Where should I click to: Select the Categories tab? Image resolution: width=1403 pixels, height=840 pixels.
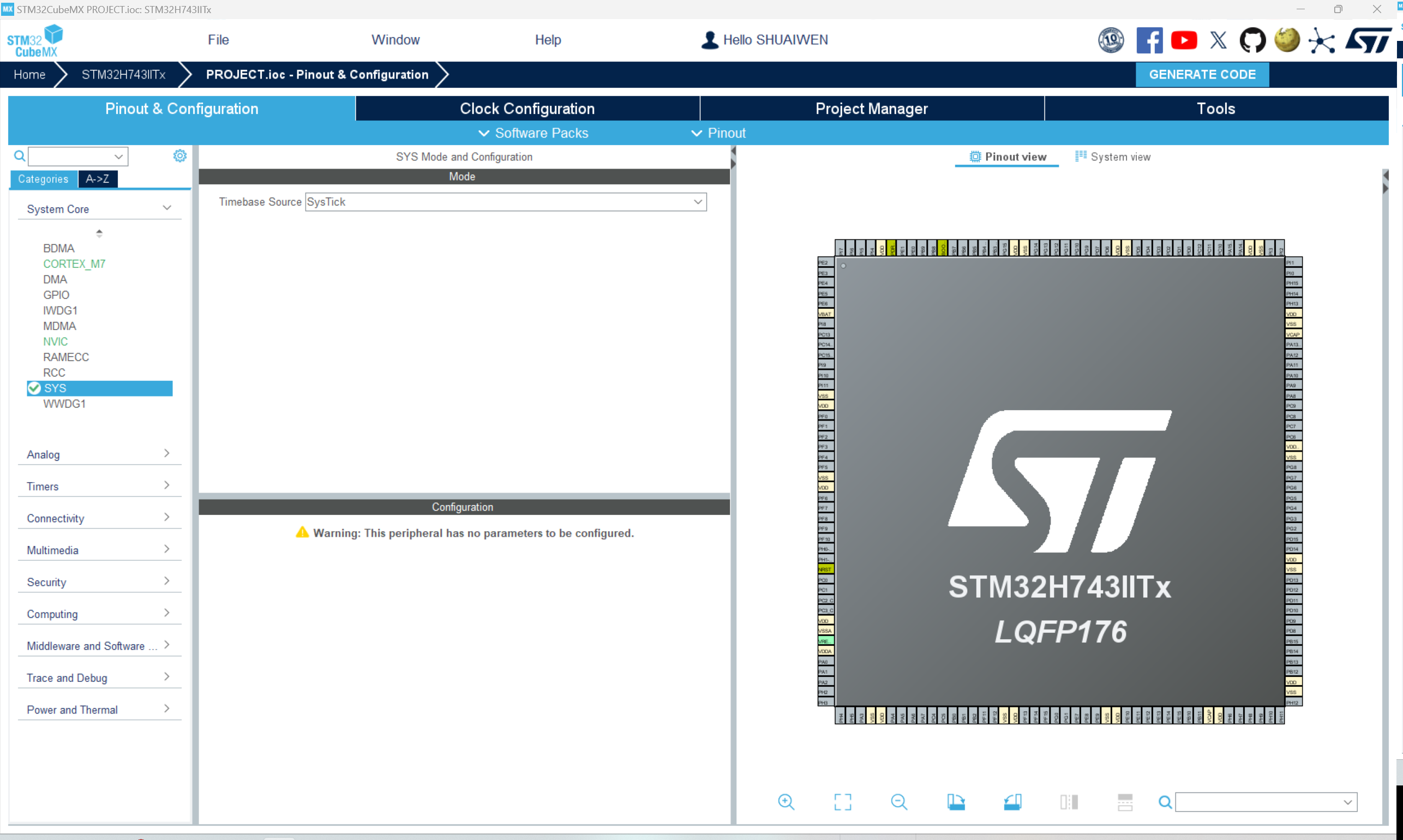point(43,179)
